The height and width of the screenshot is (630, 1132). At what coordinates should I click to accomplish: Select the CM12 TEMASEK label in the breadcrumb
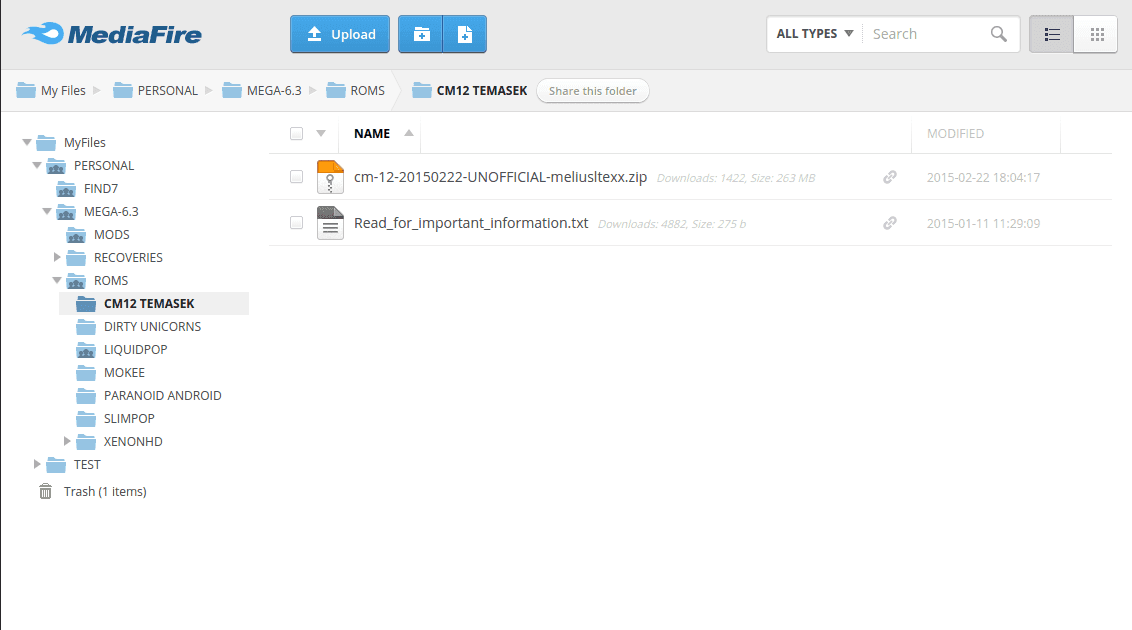pyautogui.click(x=482, y=91)
